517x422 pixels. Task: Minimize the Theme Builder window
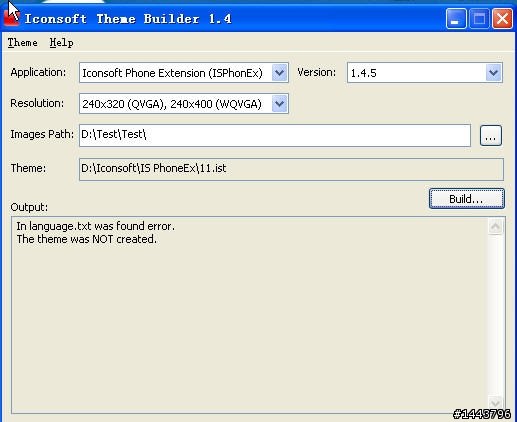coord(456,19)
